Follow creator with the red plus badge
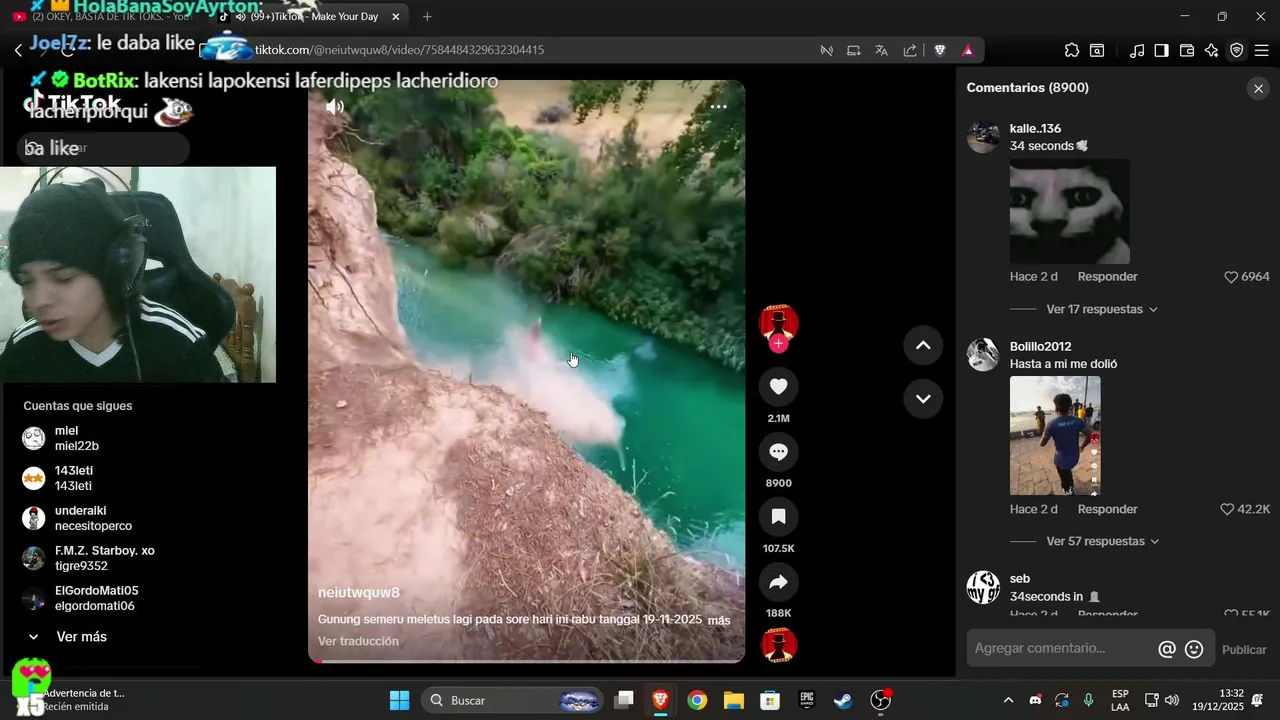The width and height of the screenshot is (1280, 720). pos(778,344)
